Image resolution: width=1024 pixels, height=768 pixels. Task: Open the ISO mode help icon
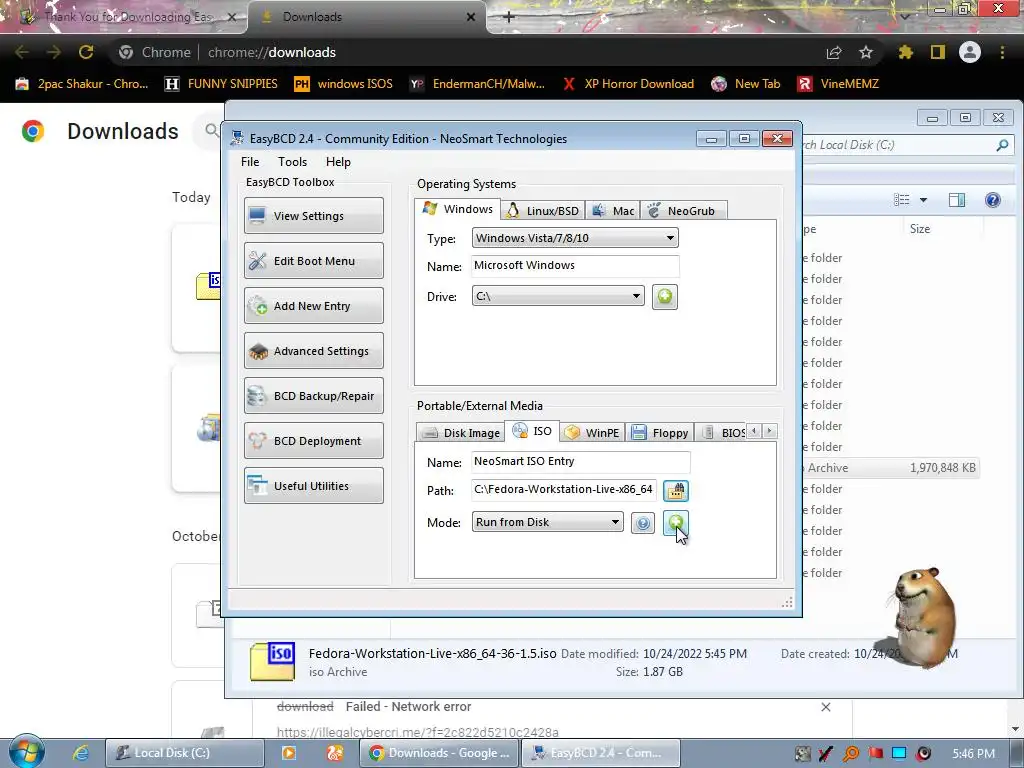(x=643, y=523)
